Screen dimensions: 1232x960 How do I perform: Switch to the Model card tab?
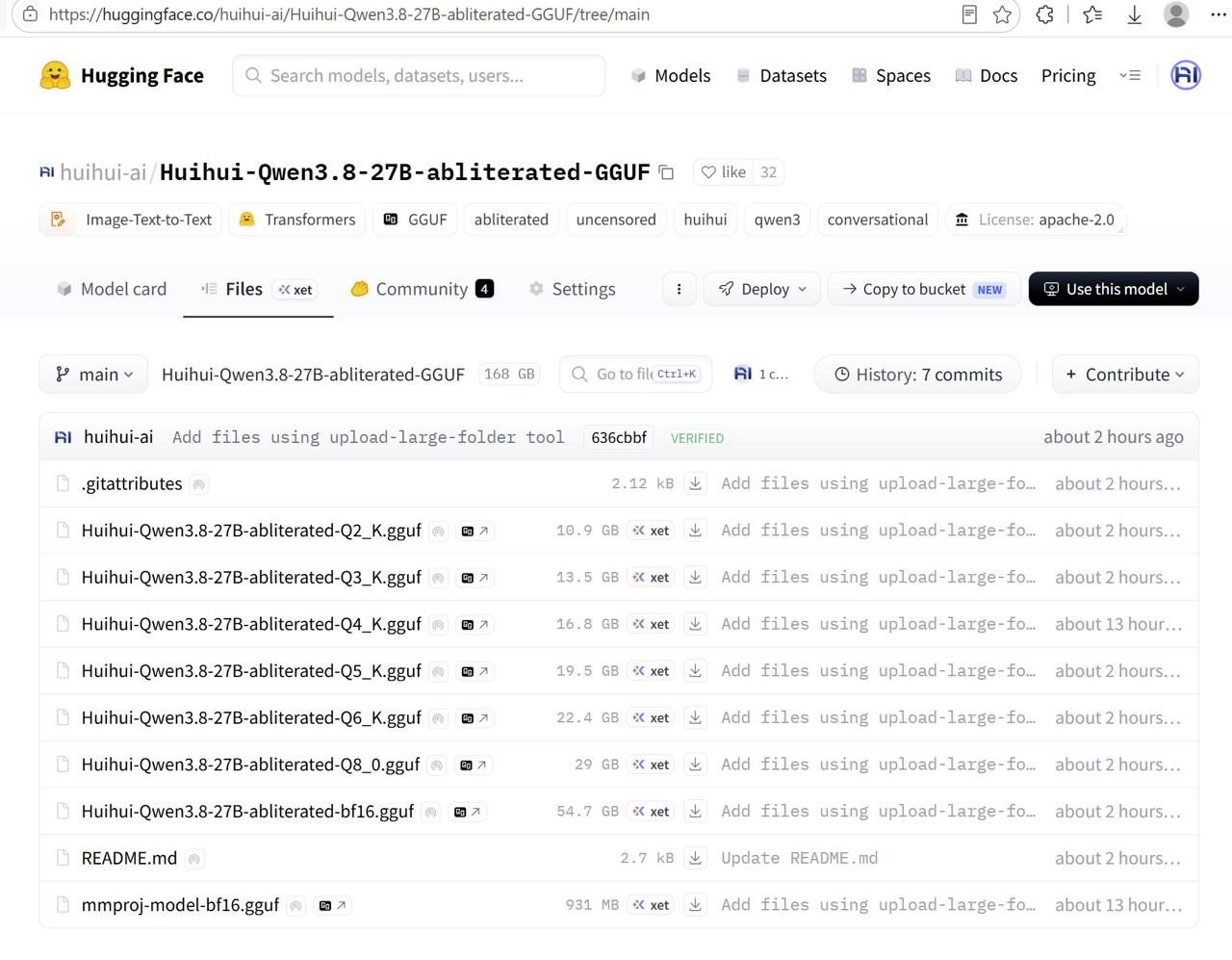tap(112, 289)
